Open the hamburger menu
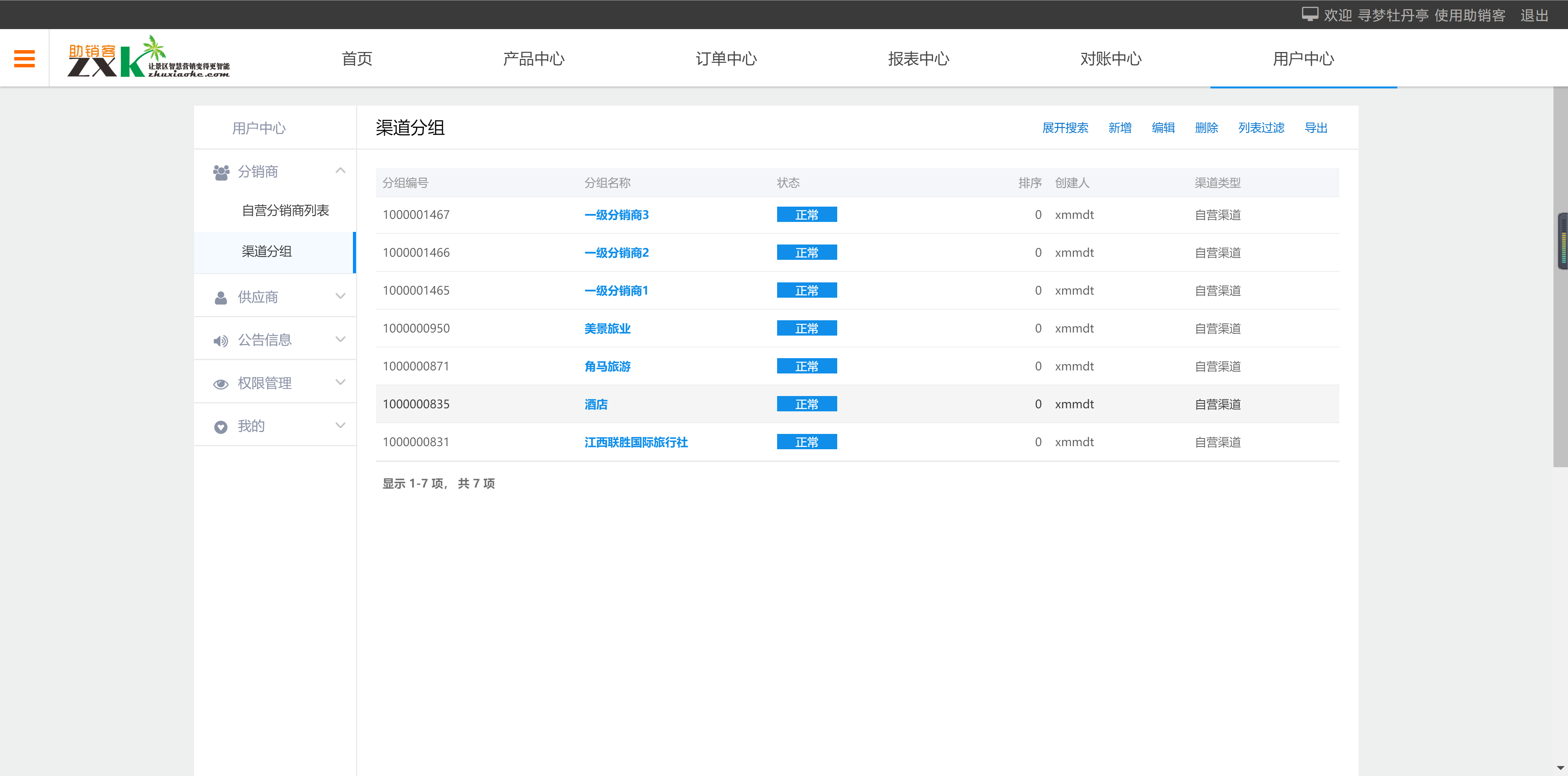Image resolution: width=1568 pixels, height=776 pixels. point(24,58)
